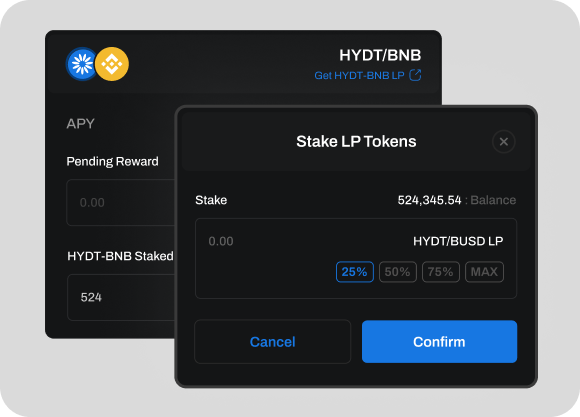Choose the MAX stake amount option
This screenshot has height=417, width=580.
click(484, 272)
